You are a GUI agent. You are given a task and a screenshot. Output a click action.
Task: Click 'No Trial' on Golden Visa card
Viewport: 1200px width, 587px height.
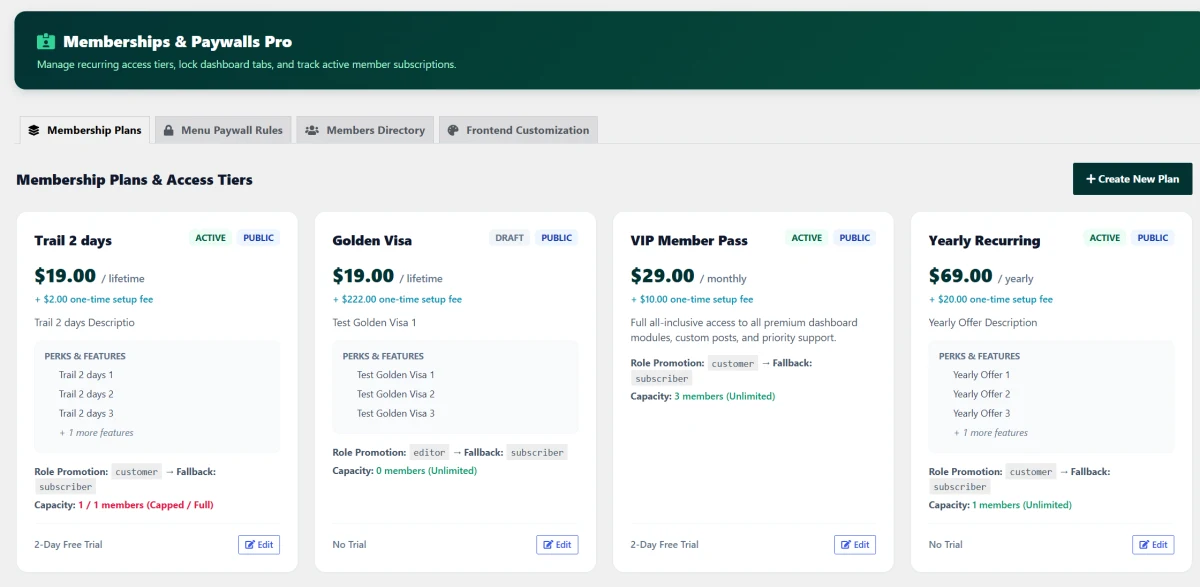(349, 545)
